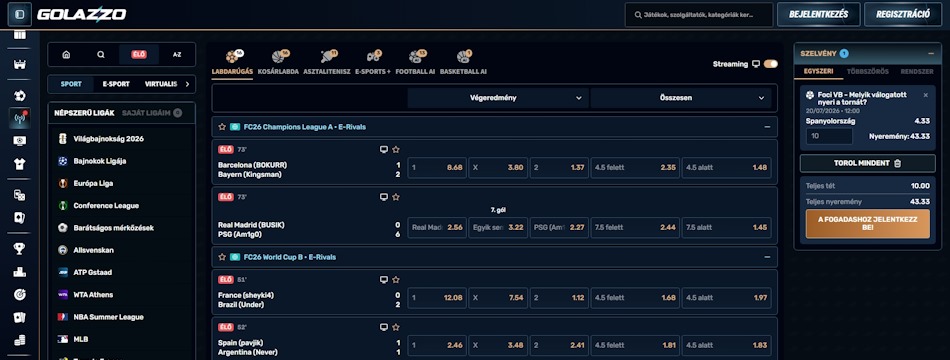Open stream icon for Spain vs Argentina
950x360 pixels.
point(384,327)
